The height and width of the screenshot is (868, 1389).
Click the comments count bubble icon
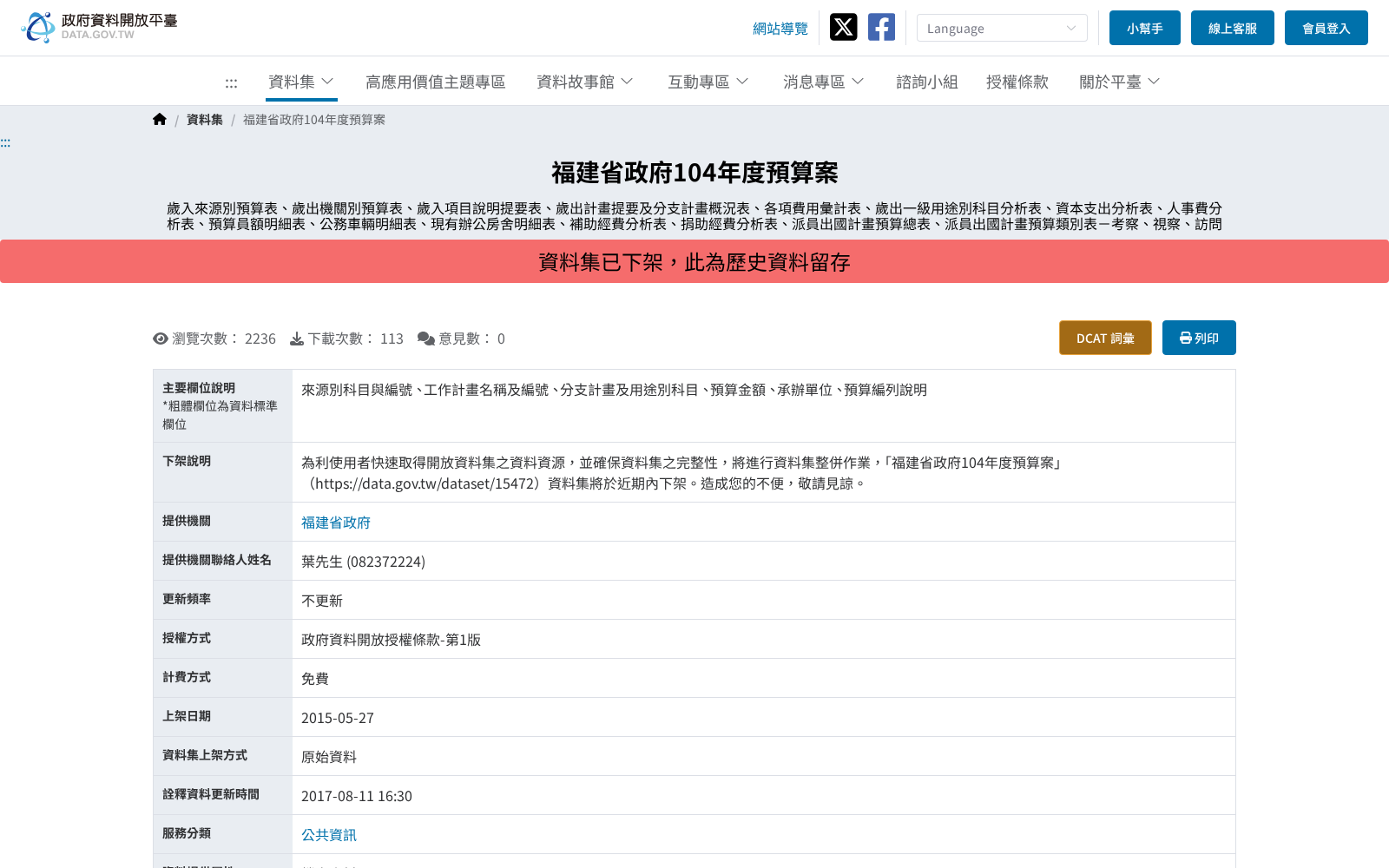[x=426, y=339]
